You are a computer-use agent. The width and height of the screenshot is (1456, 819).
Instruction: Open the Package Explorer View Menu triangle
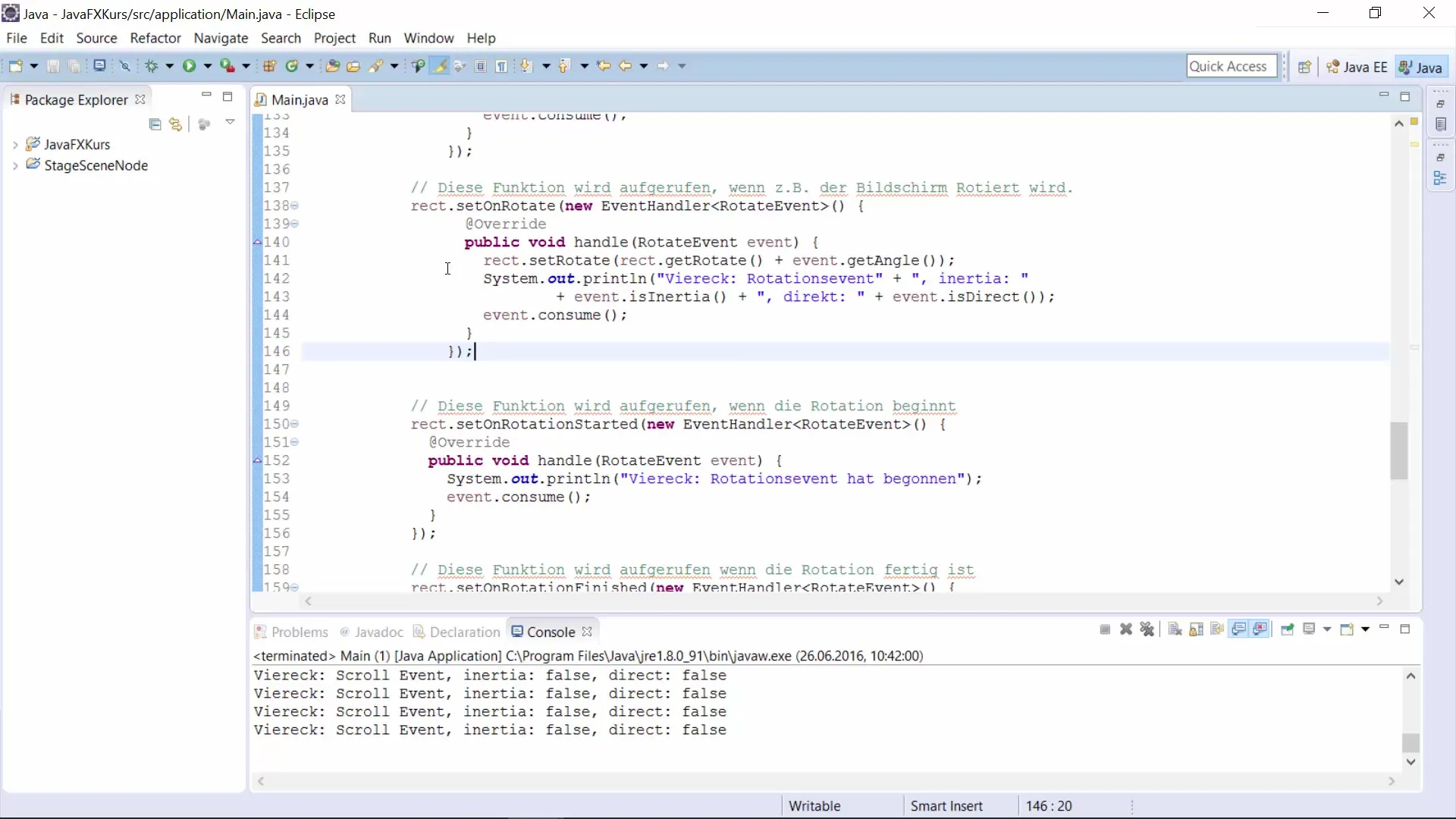(x=230, y=122)
